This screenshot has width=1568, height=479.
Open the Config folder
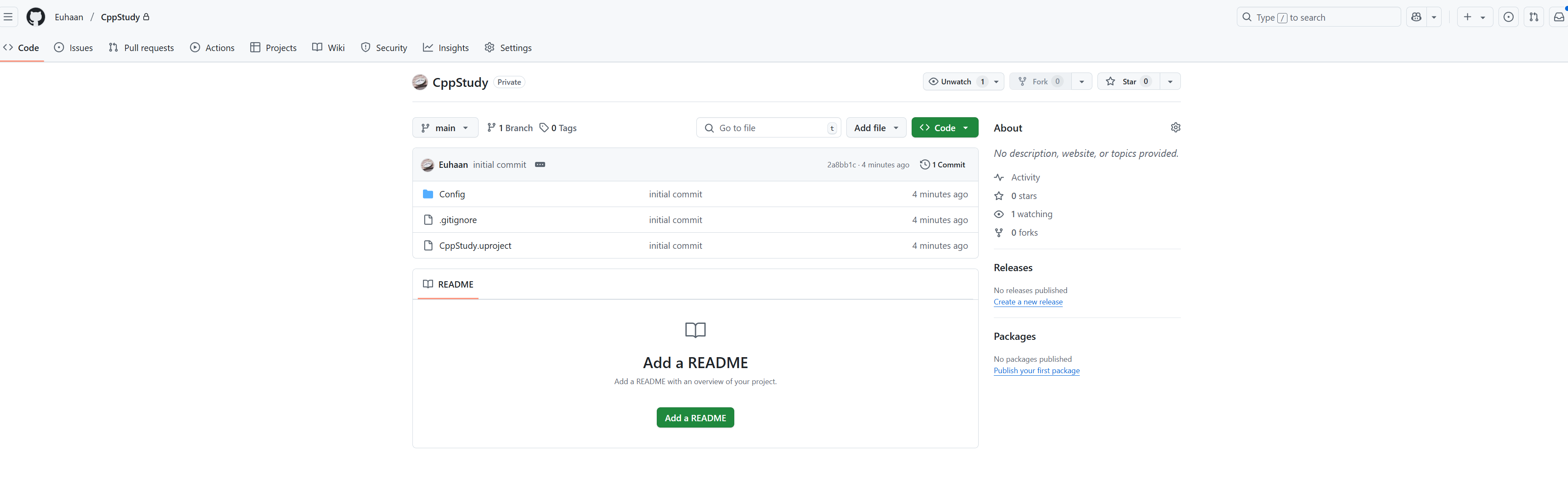(452, 194)
